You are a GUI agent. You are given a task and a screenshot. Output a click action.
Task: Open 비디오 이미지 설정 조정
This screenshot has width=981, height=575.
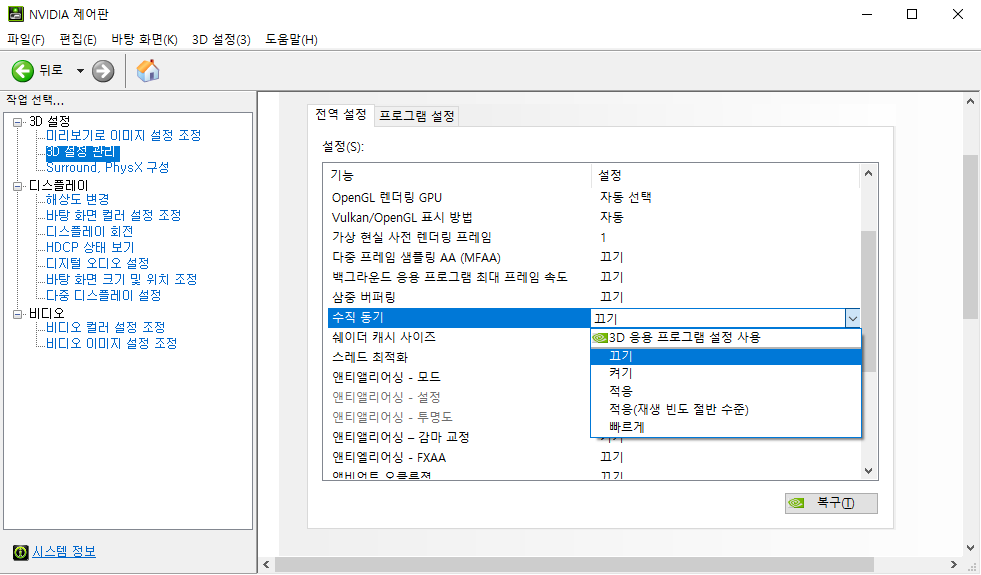[111, 343]
